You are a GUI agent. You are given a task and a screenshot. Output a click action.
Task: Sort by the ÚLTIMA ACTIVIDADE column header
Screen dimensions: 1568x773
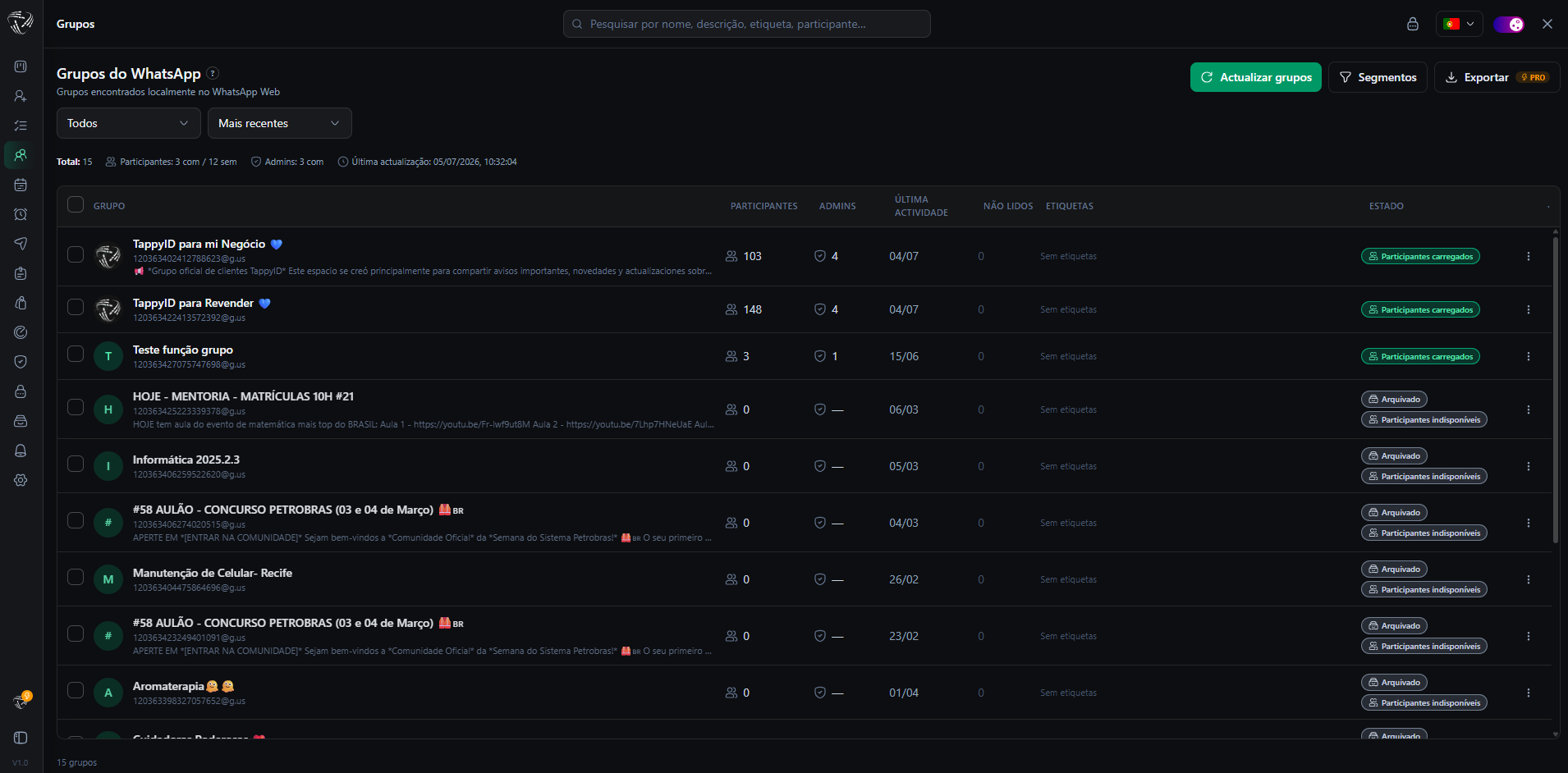coord(921,206)
